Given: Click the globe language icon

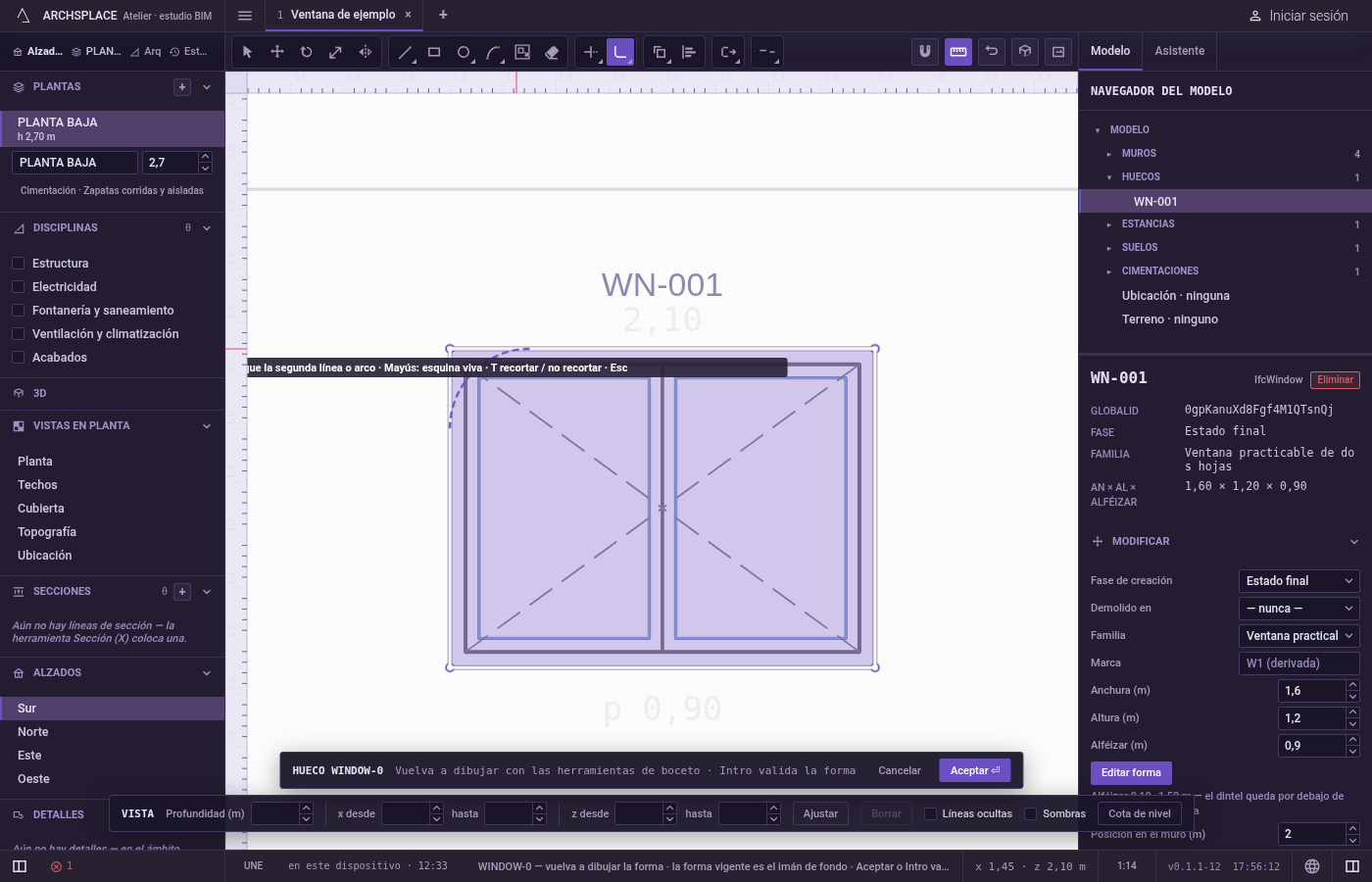Looking at the screenshot, I should (1312, 866).
